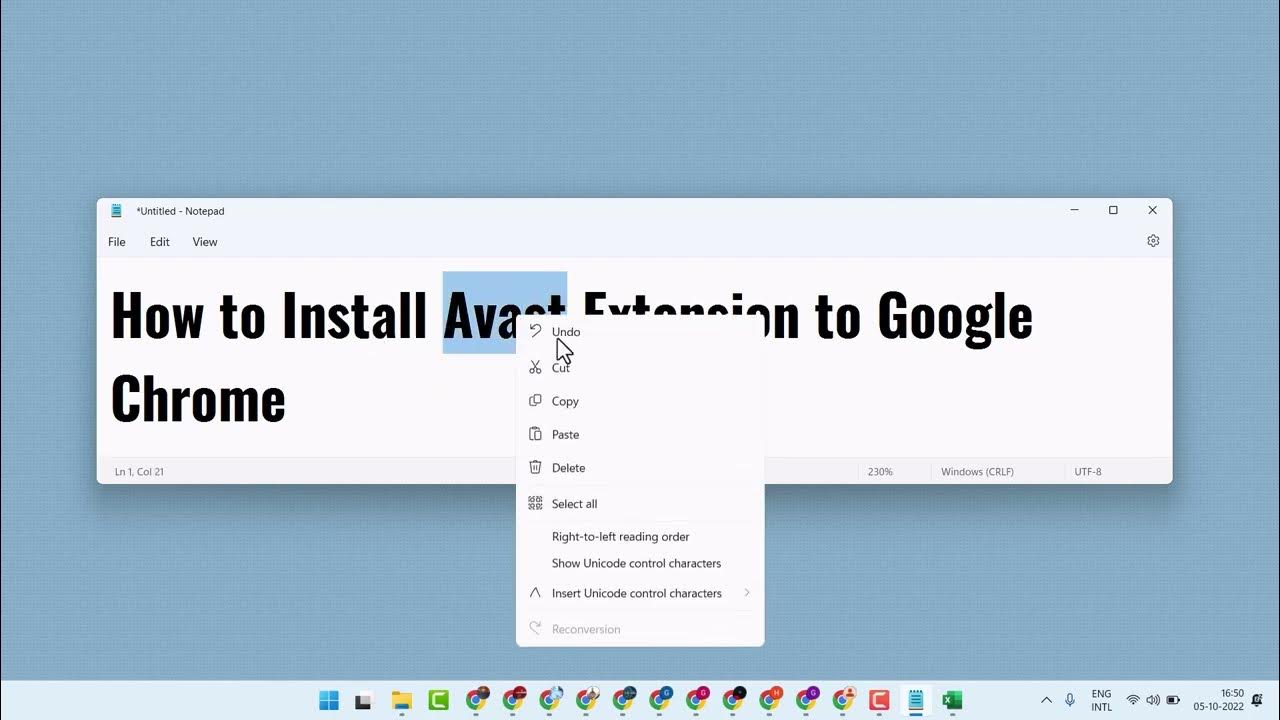Click the word Install in the text
1280x720 pixels.
pyautogui.click(x=355, y=314)
